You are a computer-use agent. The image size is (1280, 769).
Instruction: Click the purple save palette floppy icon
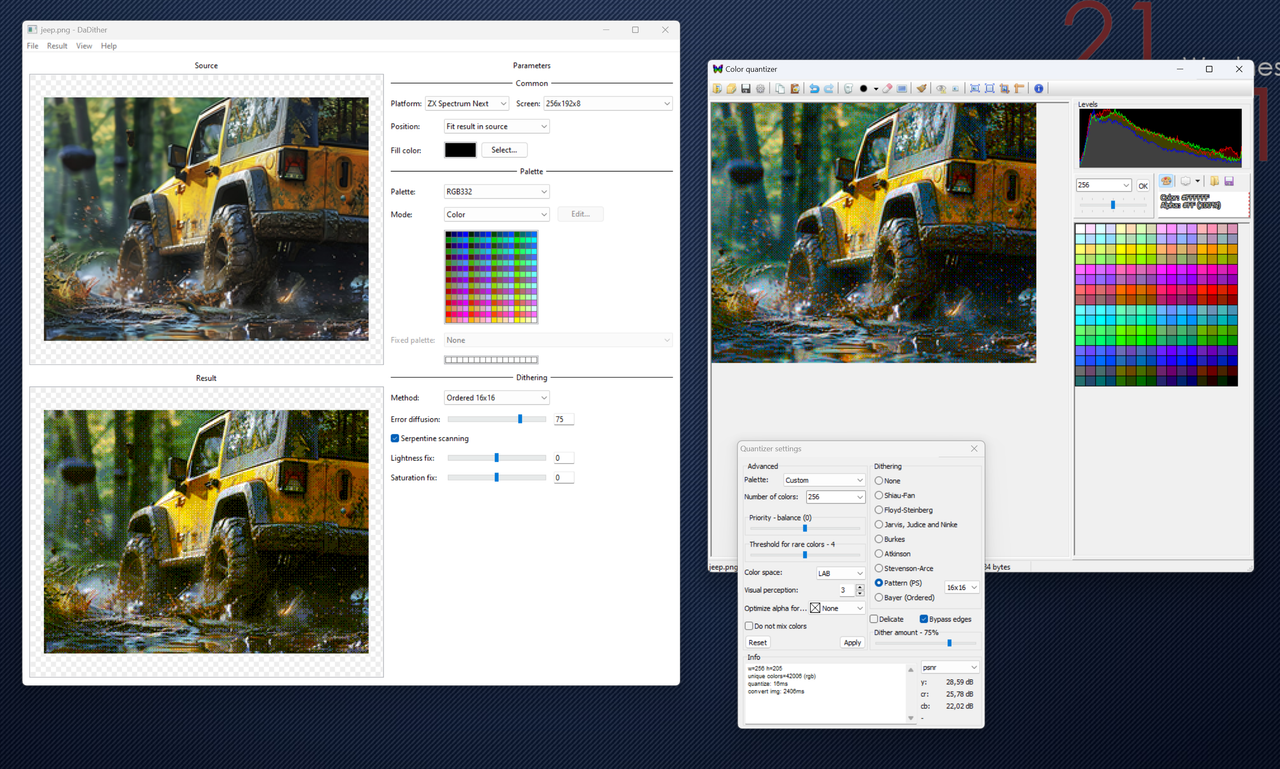pos(1229,181)
